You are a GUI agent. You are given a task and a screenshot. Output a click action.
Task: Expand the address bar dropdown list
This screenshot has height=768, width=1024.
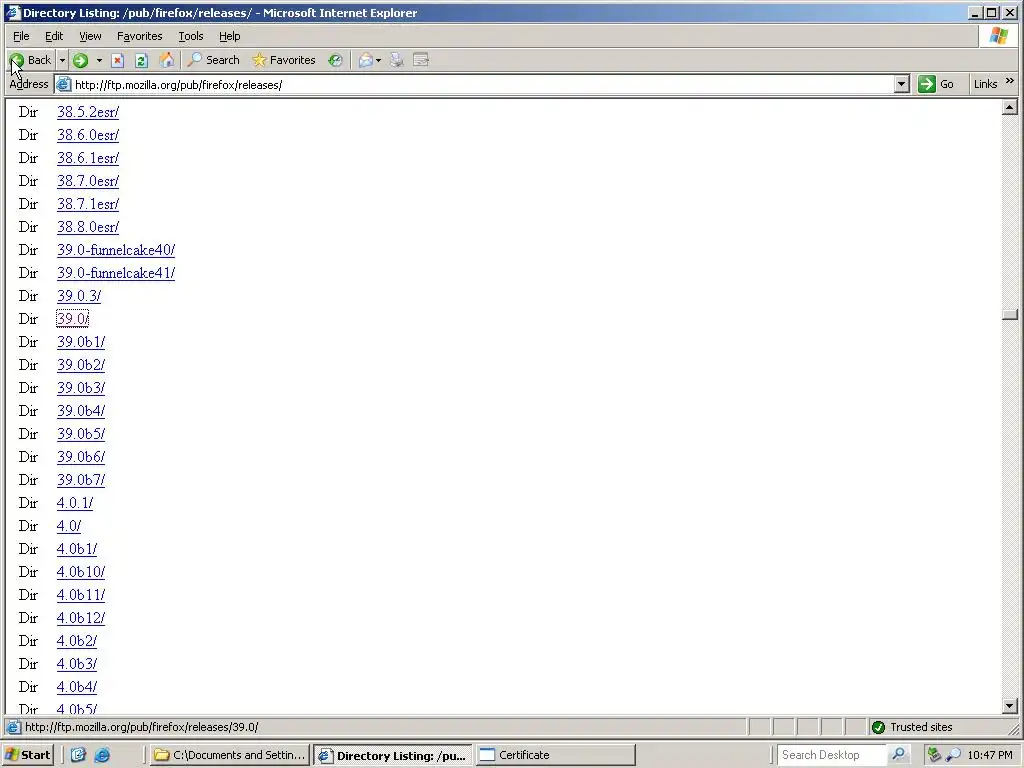pos(901,84)
